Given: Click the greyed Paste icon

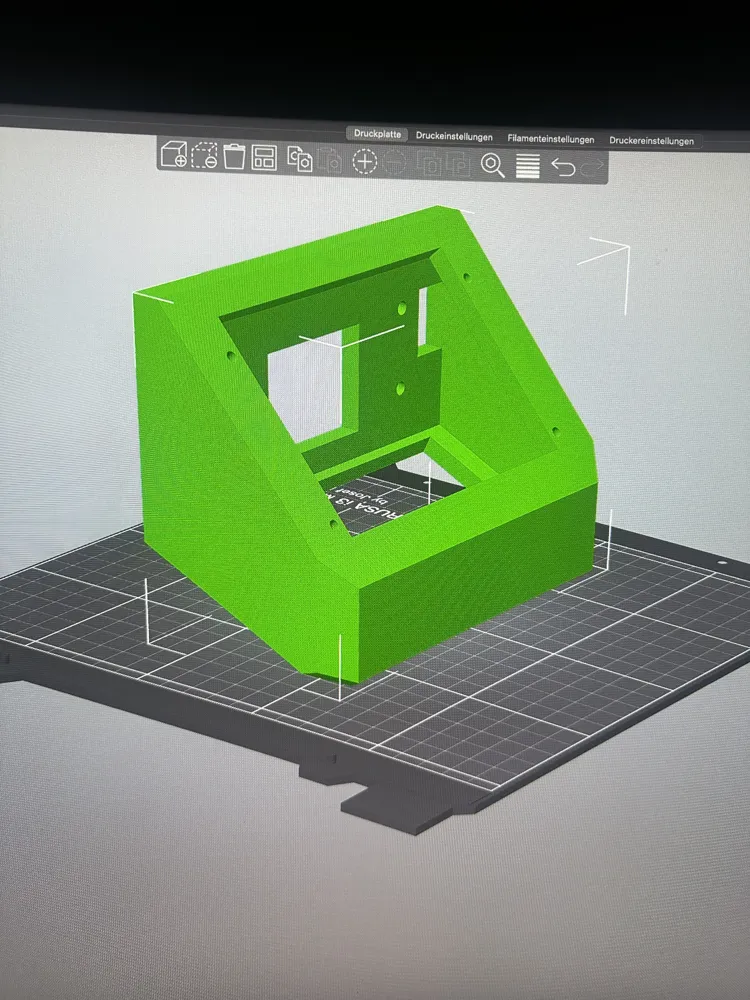Looking at the screenshot, I should (330, 159).
